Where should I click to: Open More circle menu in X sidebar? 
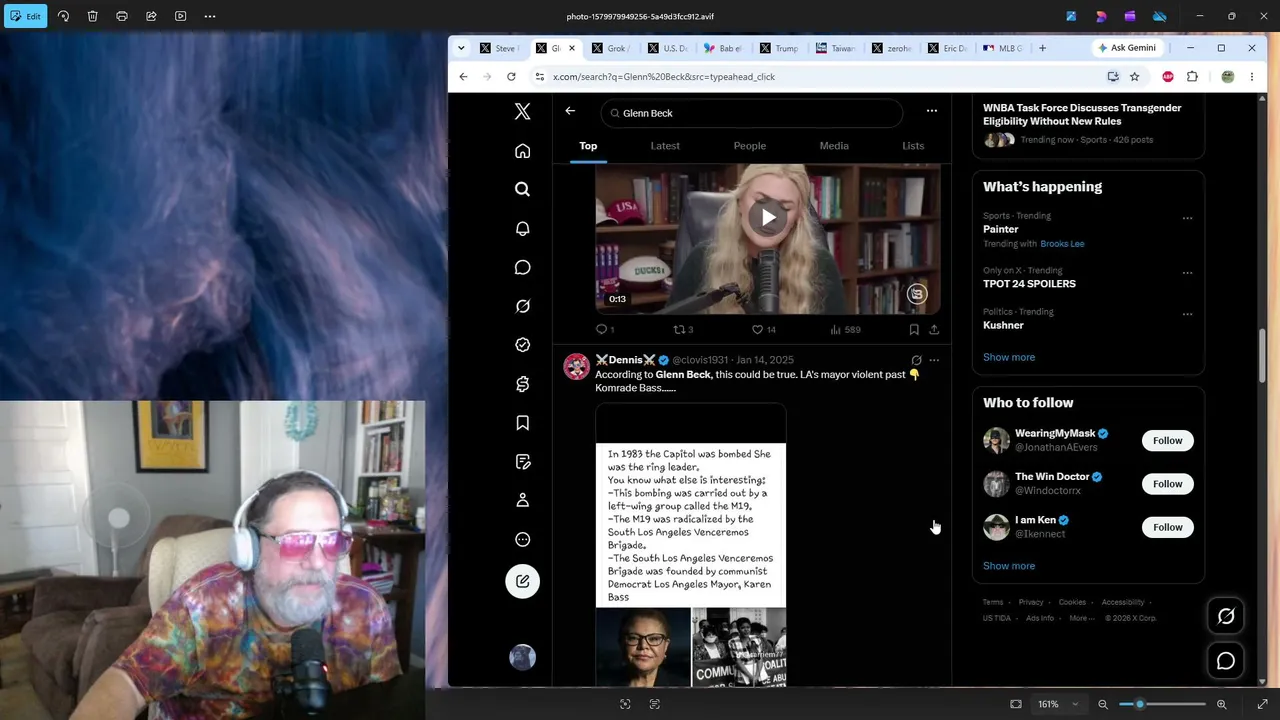point(522,539)
